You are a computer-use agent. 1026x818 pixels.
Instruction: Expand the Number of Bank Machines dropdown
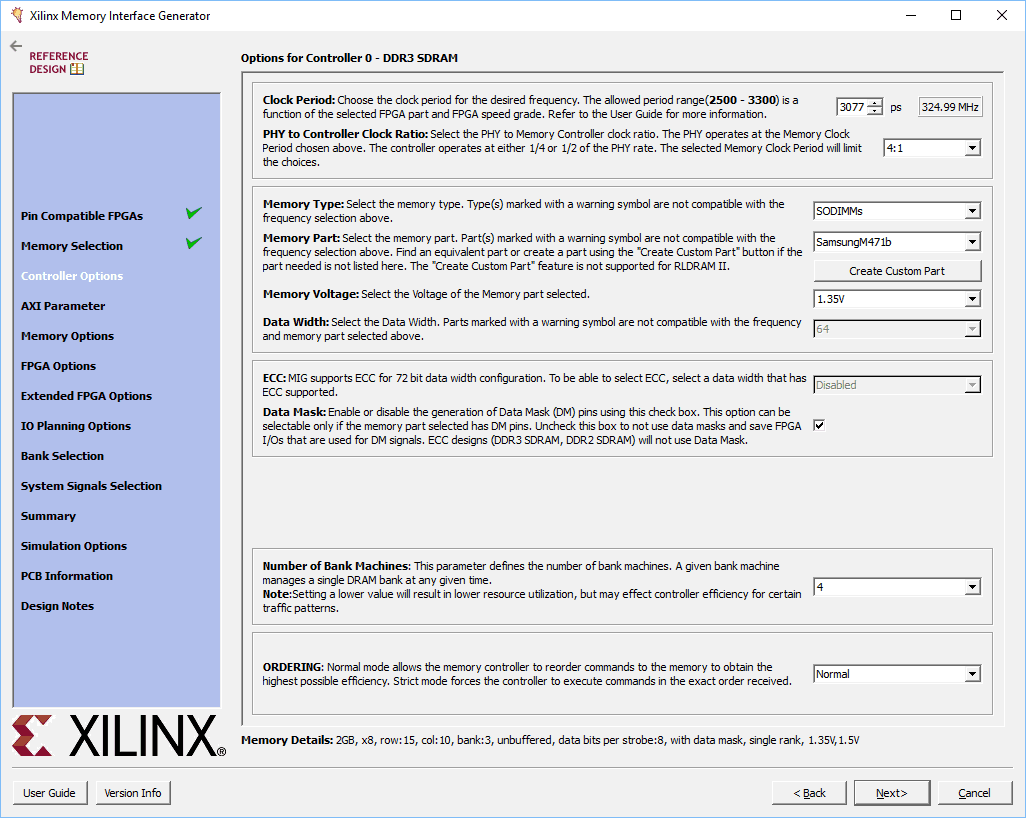[896, 587]
